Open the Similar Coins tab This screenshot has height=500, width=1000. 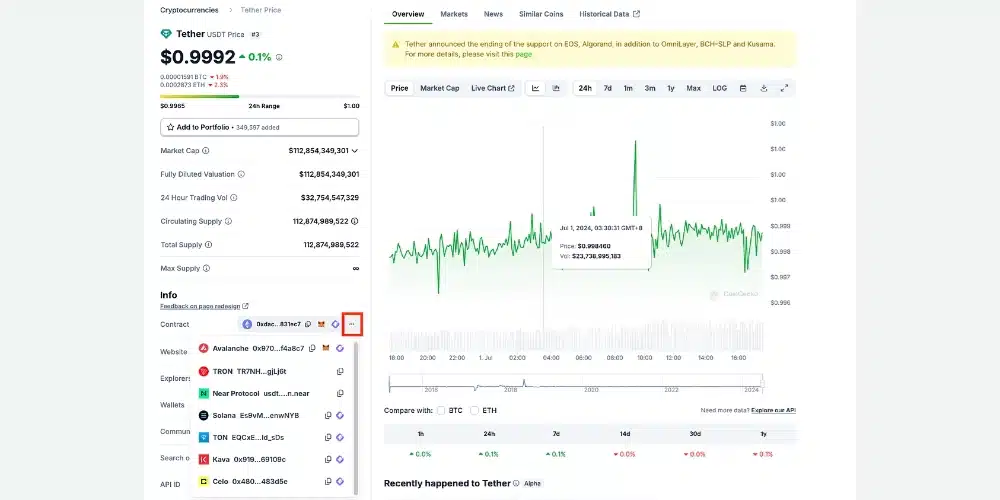pyautogui.click(x=541, y=14)
